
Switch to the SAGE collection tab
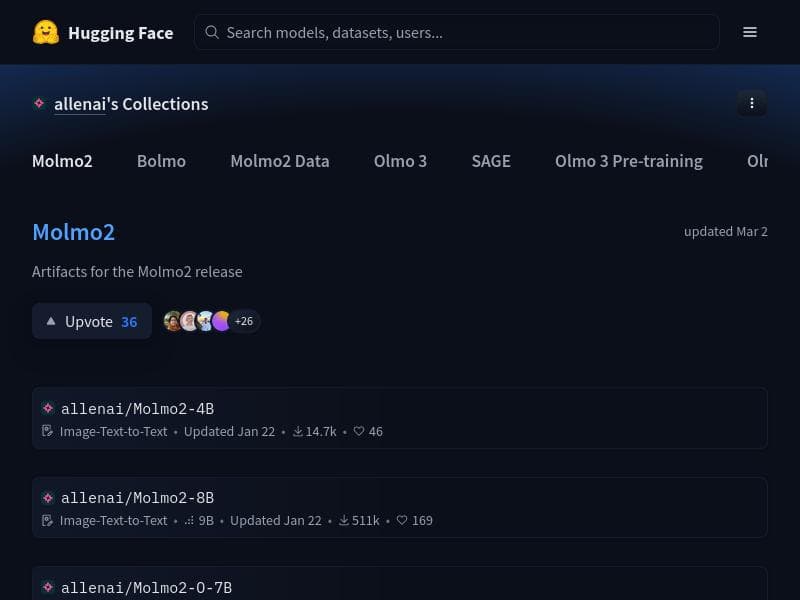click(x=491, y=161)
